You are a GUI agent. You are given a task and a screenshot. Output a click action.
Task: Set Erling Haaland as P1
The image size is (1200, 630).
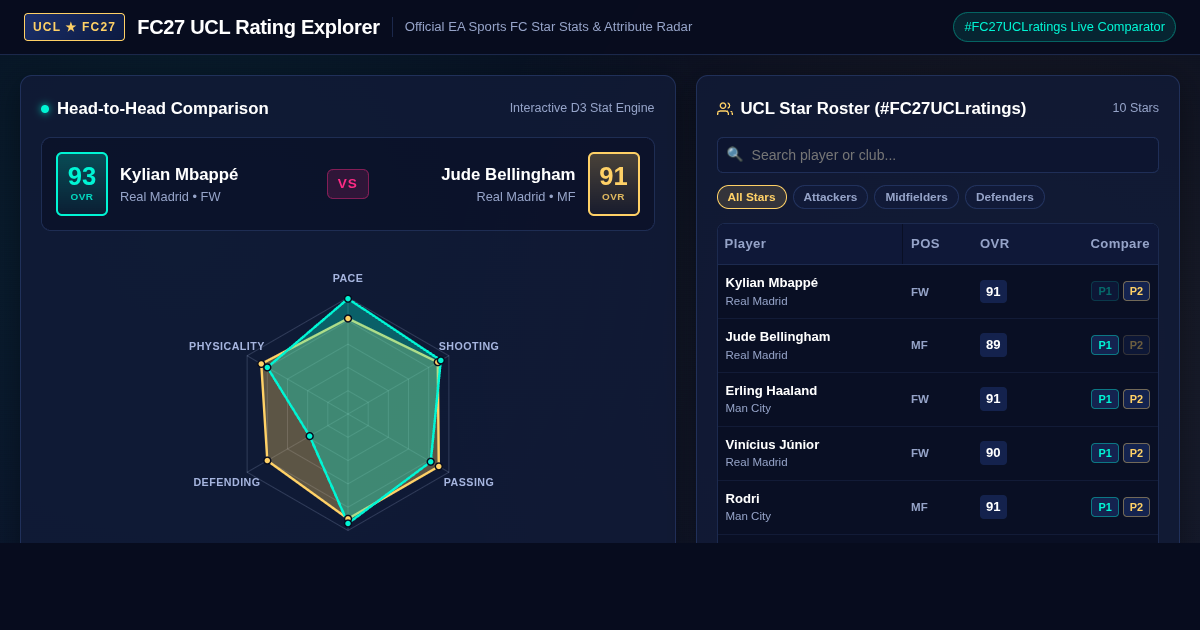1105,399
